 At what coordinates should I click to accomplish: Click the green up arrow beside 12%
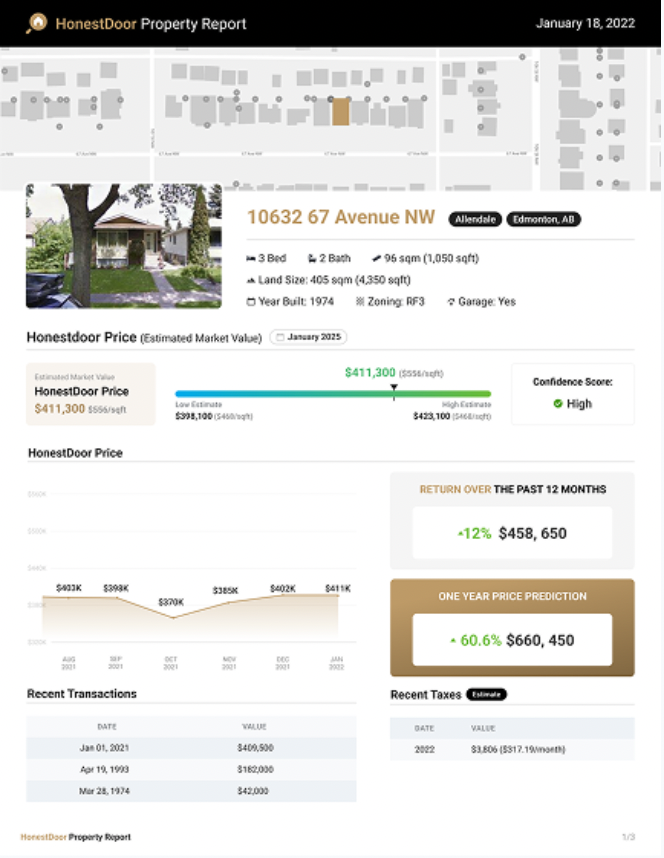460,534
